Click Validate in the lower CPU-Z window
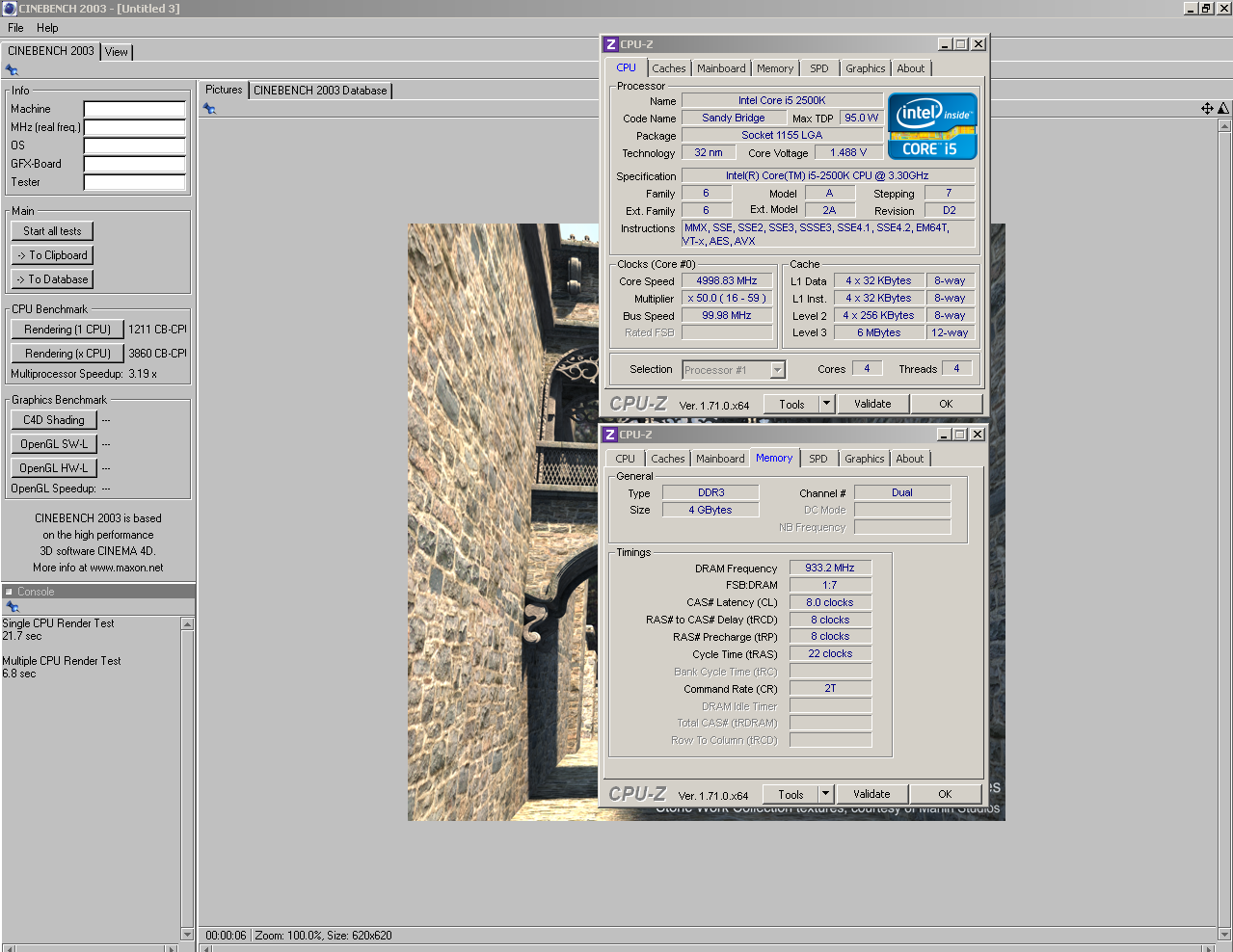The height and width of the screenshot is (952, 1233). [871, 794]
